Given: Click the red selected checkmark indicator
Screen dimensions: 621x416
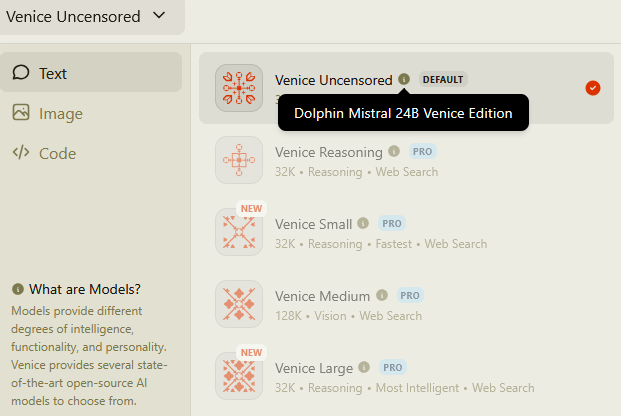Looking at the screenshot, I should pyautogui.click(x=593, y=88).
